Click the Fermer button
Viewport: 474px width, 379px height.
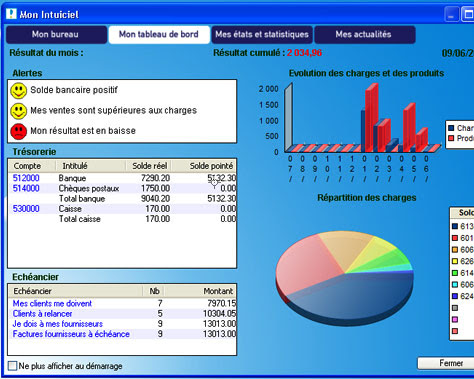tap(448, 363)
